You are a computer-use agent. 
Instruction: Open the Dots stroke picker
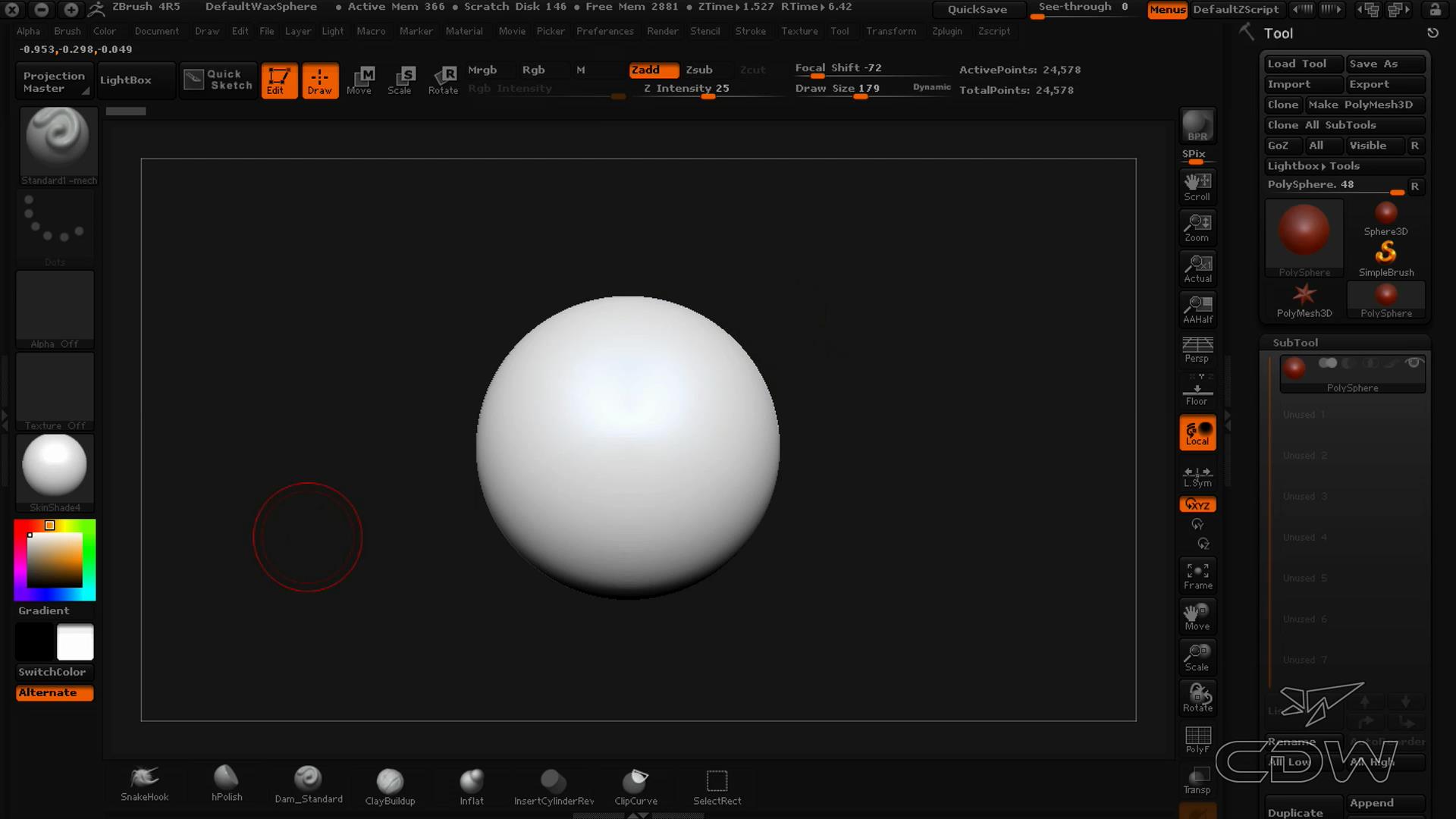[x=55, y=227]
